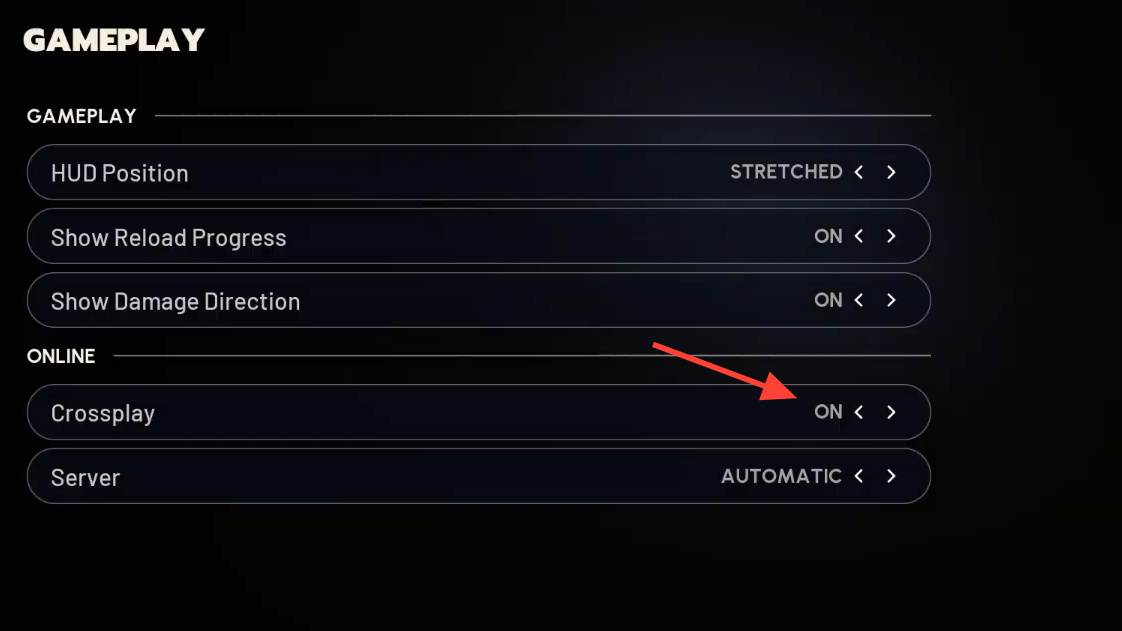
Task: Select previous Server option with left arrow
Action: coord(859,476)
